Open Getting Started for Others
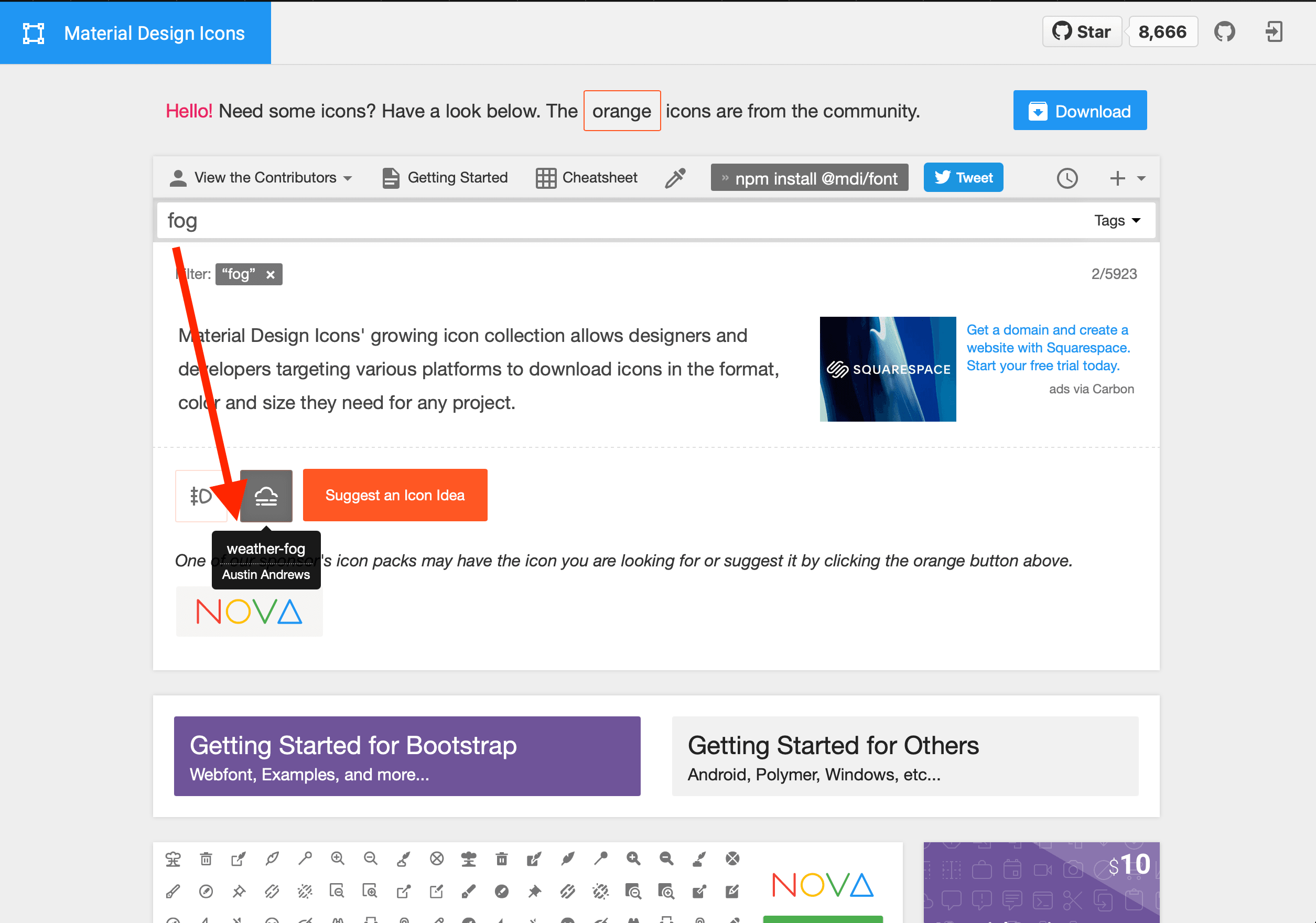Viewport: 1316px width, 923px height. pos(904,756)
